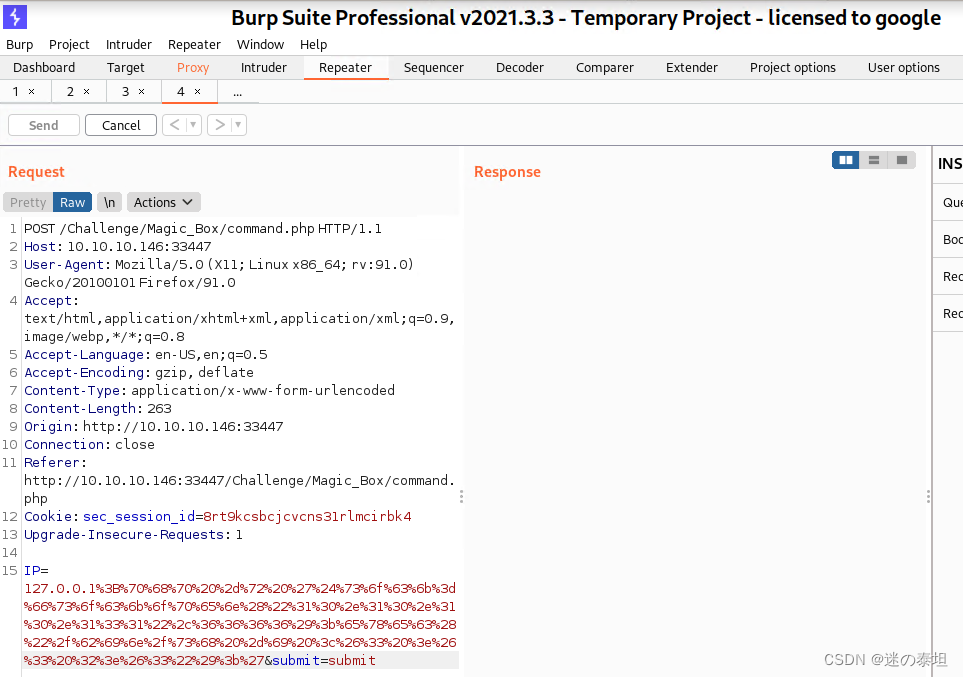Close Repeater tab 3

point(141,92)
